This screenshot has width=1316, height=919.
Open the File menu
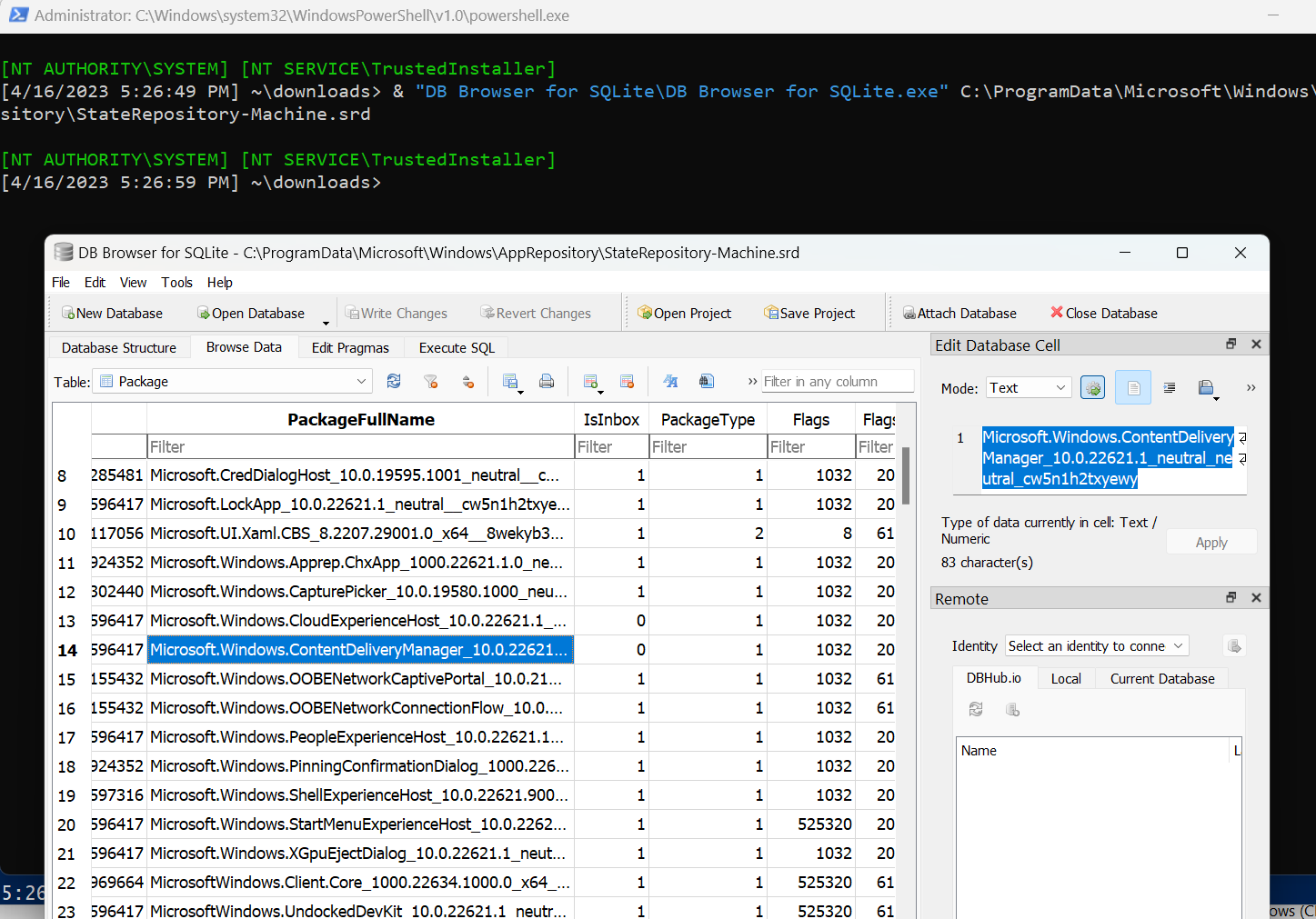coord(61,283)
